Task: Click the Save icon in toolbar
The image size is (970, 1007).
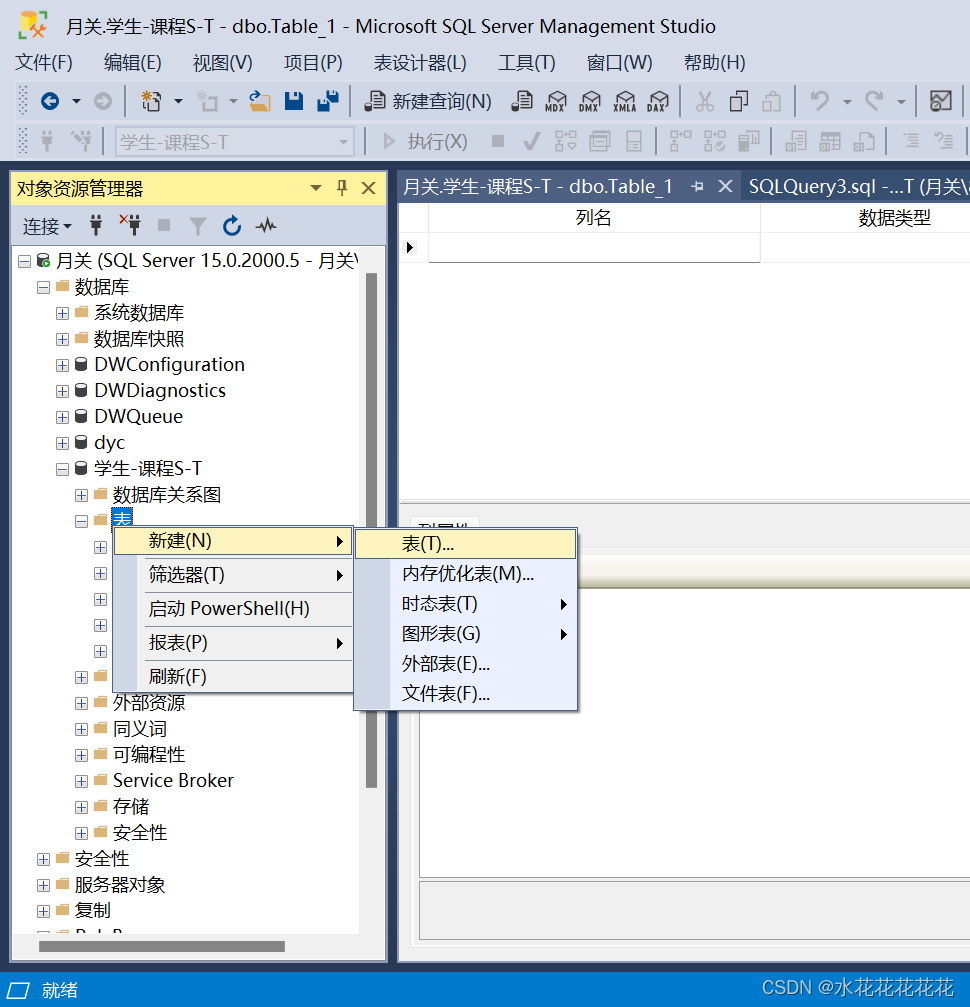Action: (294, 101)
